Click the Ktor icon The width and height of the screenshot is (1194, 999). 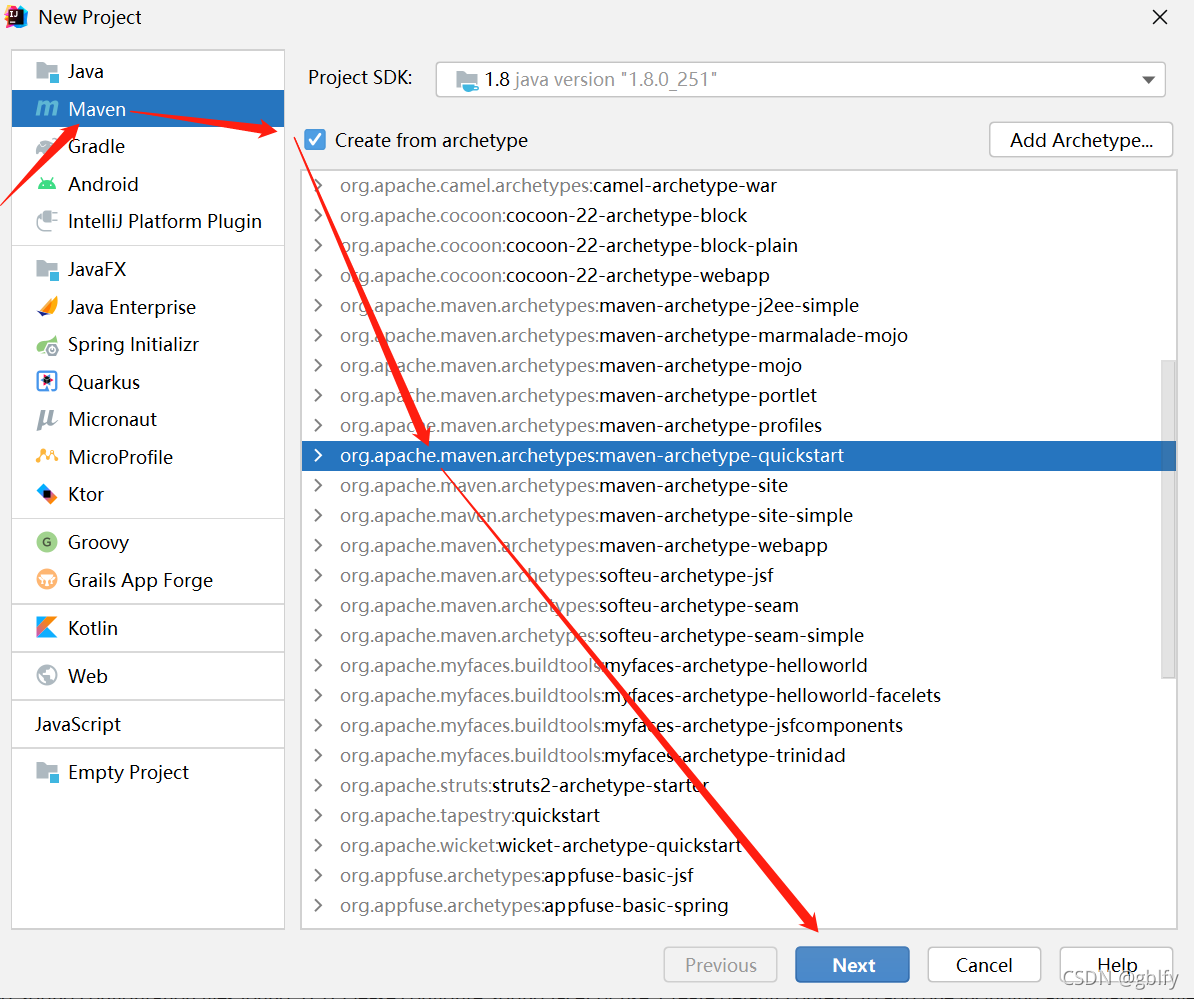coord(47,494)
